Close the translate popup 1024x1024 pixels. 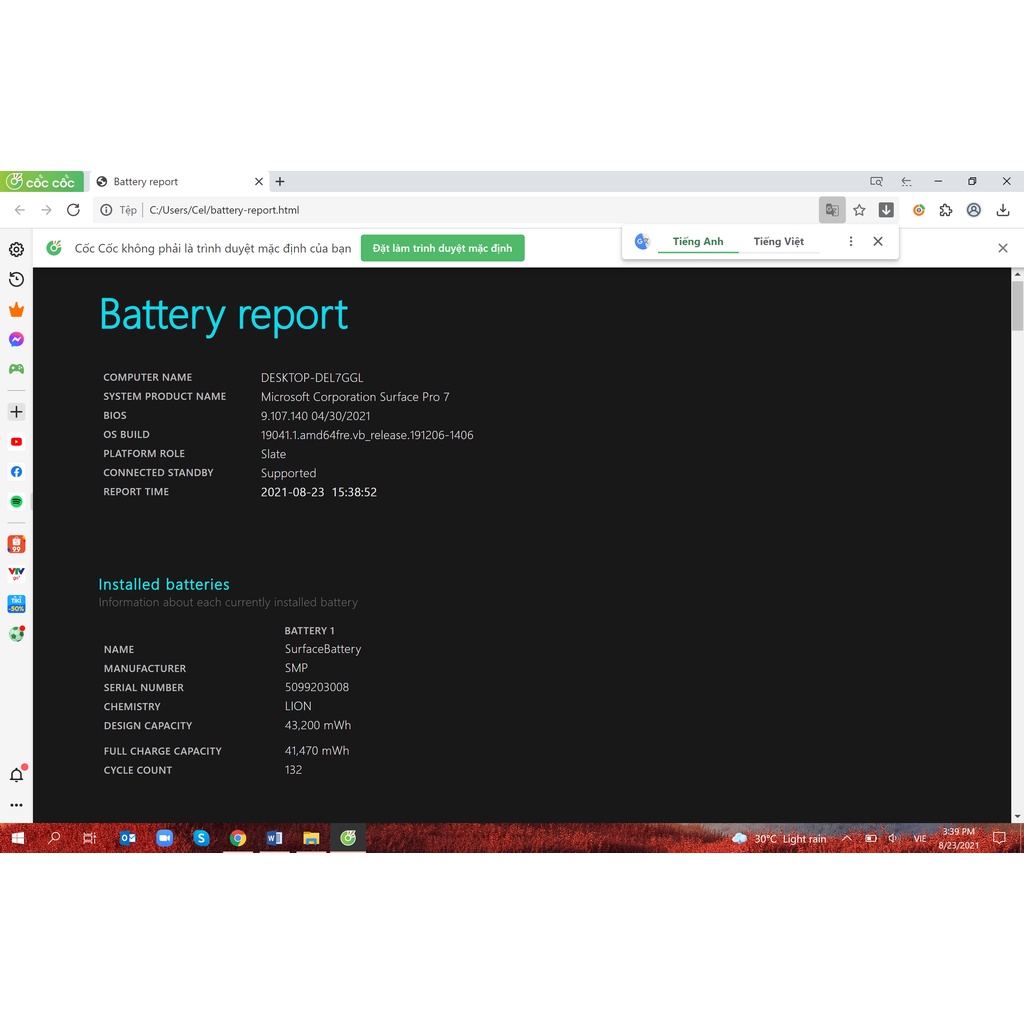(x=878, y=242)
